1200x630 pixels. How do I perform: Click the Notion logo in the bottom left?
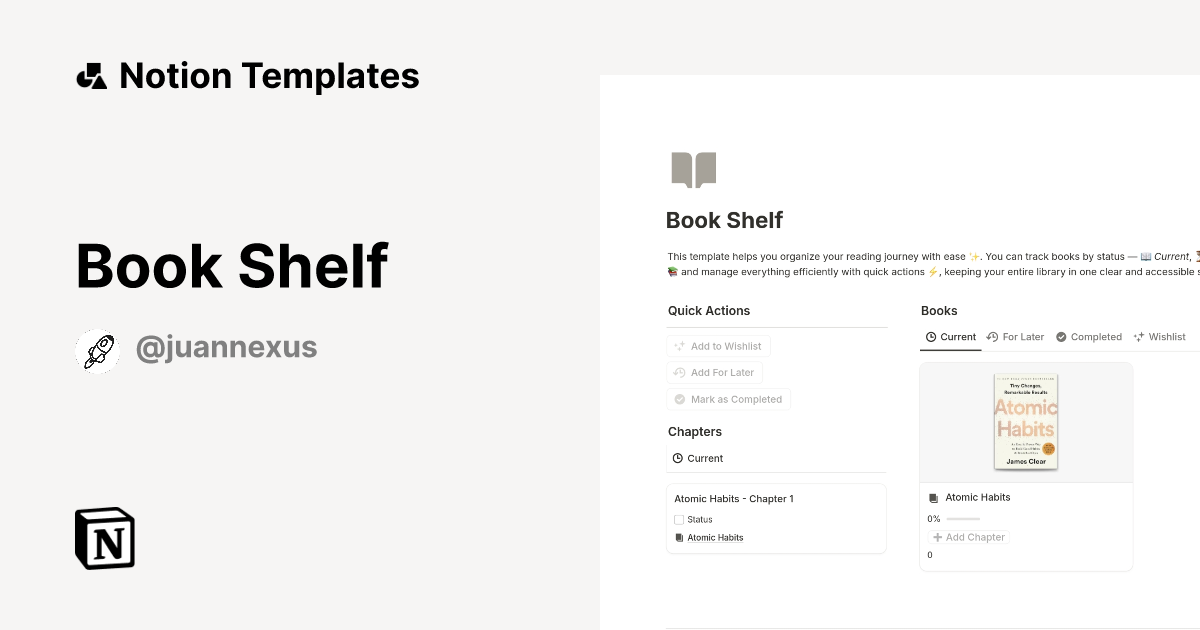(103, 538)
